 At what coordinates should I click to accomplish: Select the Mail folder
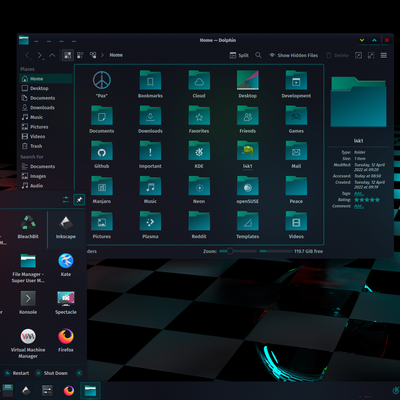point(296,154)
